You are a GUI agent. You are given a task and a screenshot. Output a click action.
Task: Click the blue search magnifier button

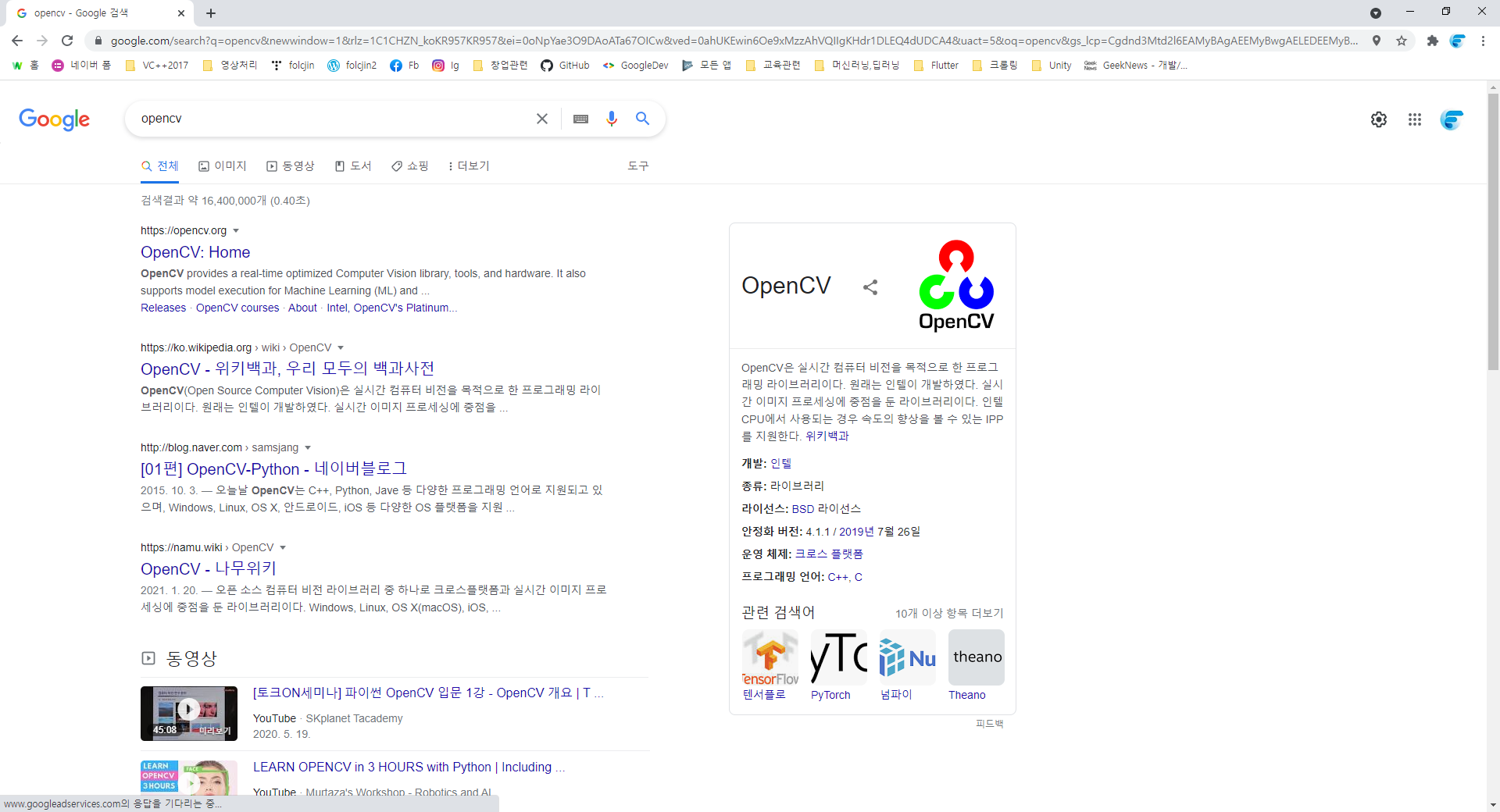click(642, 119)
